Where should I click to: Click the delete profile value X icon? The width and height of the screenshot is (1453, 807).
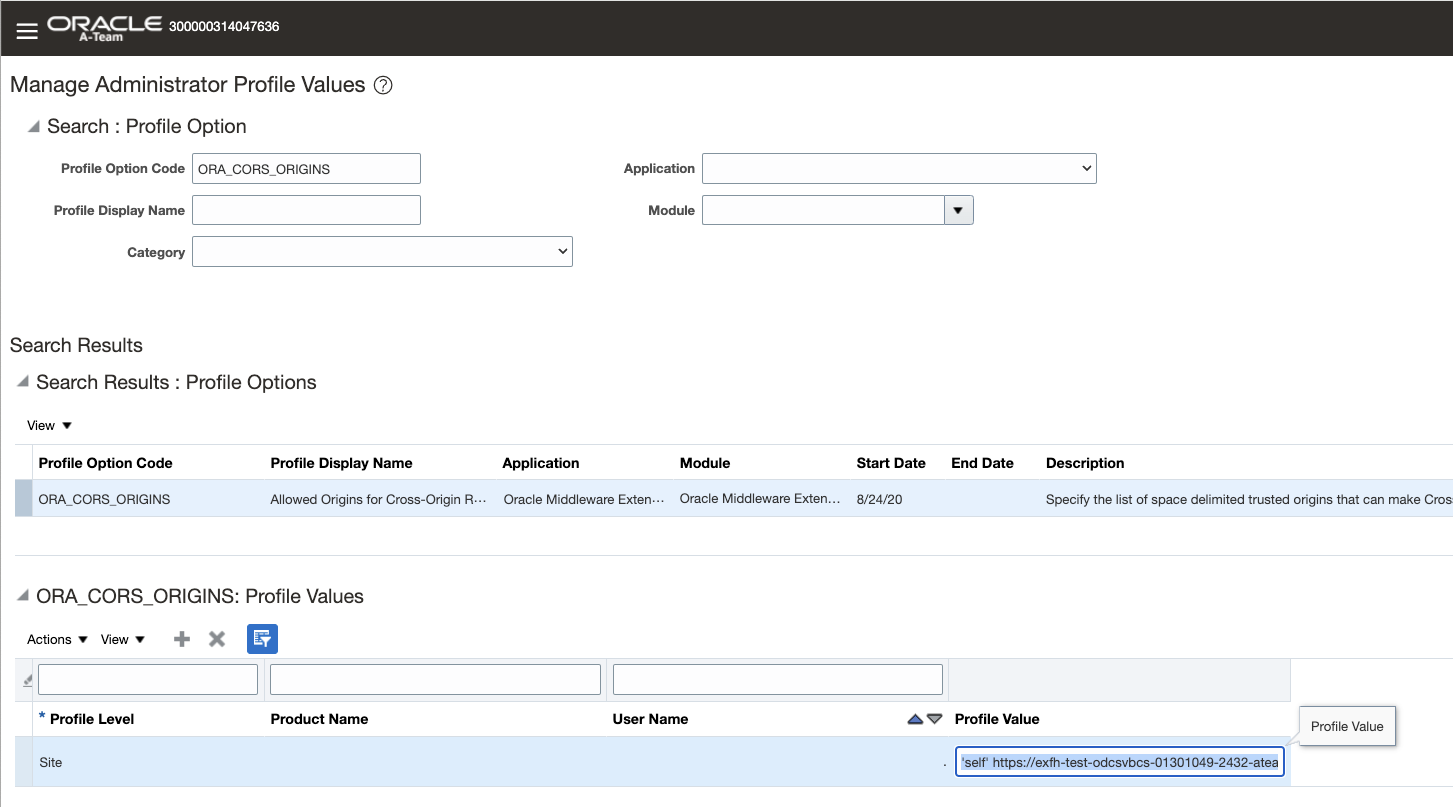(217, 639)
